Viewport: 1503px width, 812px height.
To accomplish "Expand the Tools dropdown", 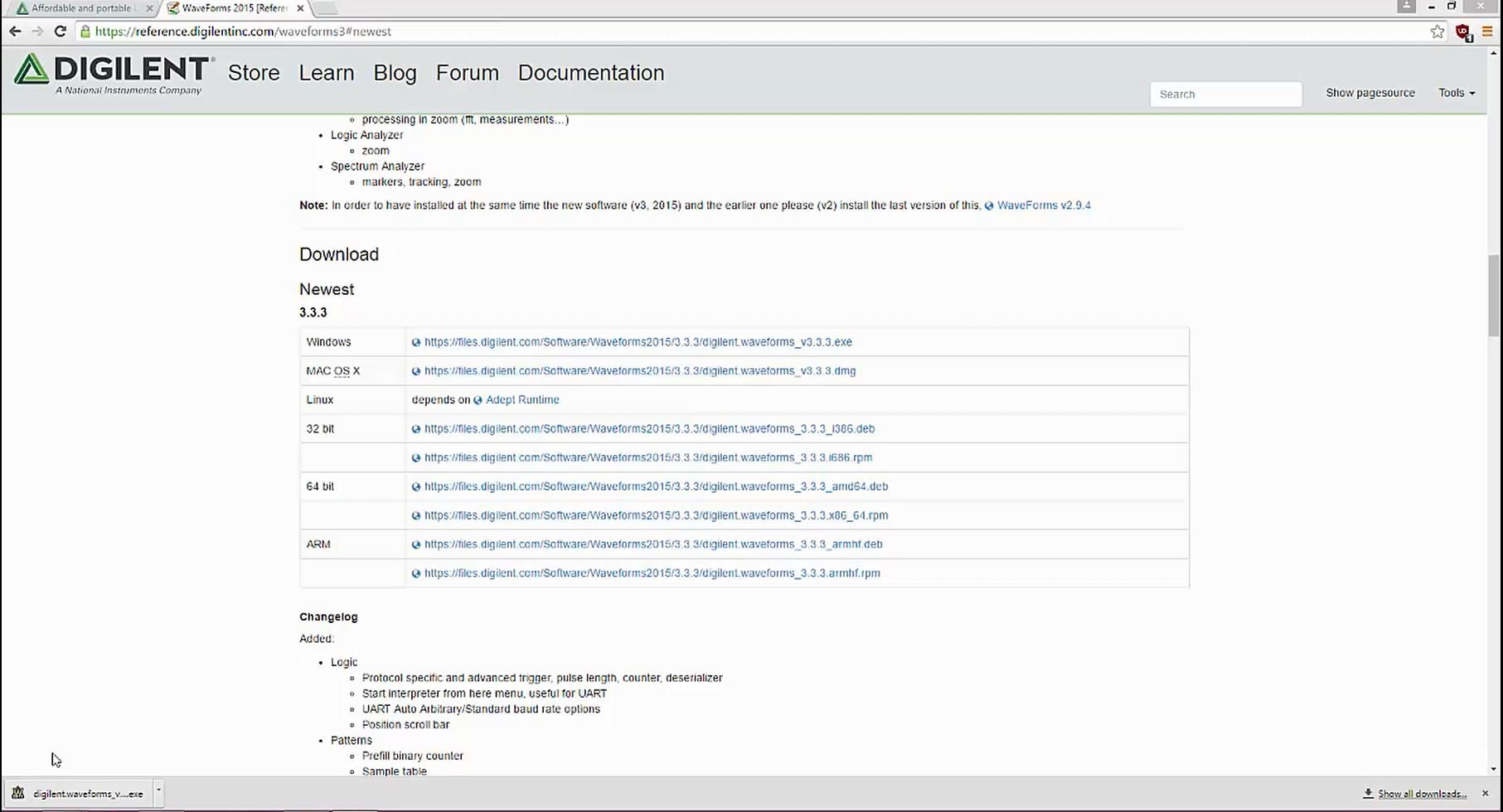I will pos(1457,93).
